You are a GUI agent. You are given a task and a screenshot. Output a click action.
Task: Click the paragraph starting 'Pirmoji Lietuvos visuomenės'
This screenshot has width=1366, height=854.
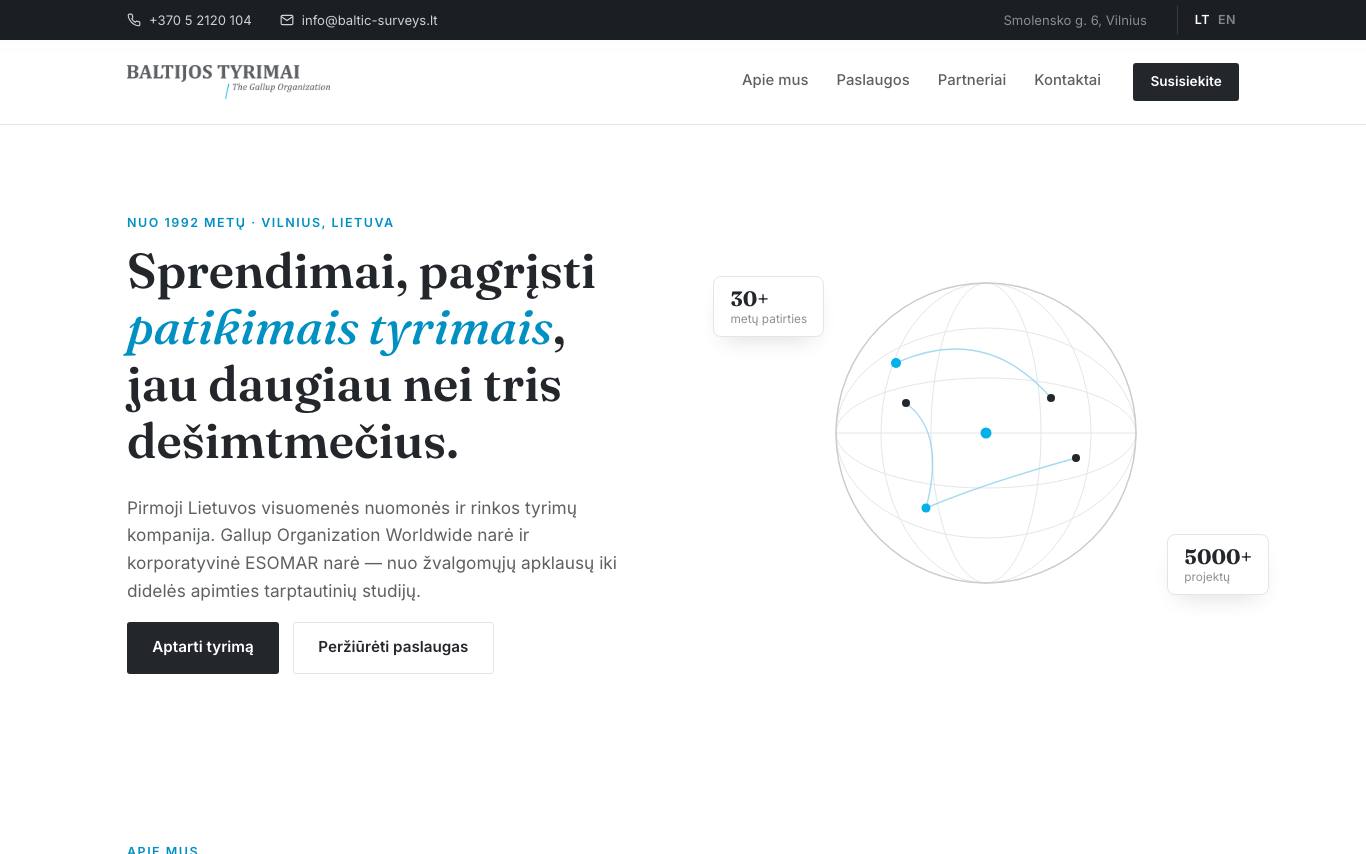click(372, 549)
